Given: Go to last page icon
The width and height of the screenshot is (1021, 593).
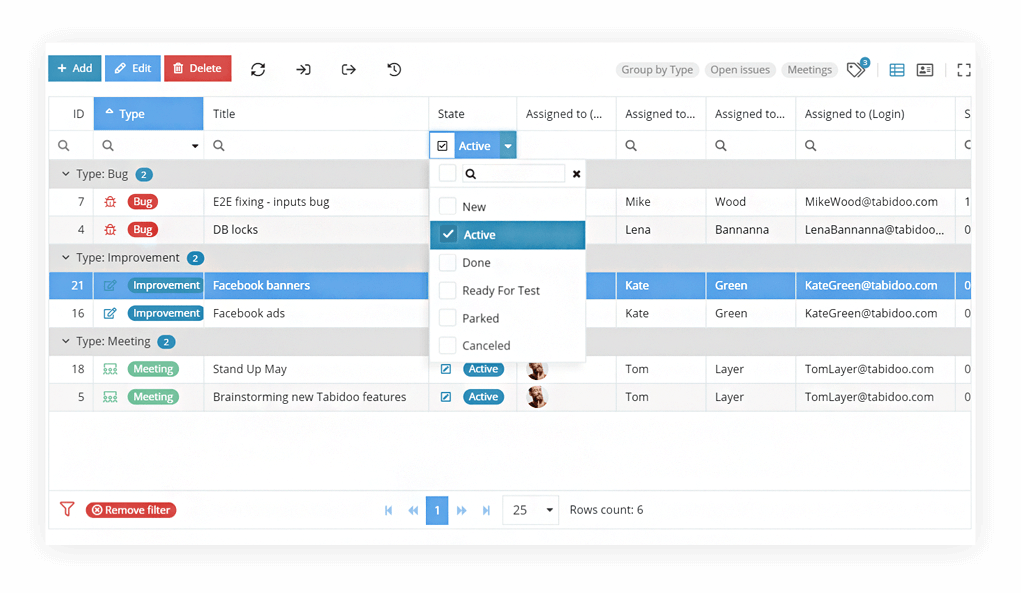Looking at the screenshot, I should pyautogui.click(x=486, y=510).
